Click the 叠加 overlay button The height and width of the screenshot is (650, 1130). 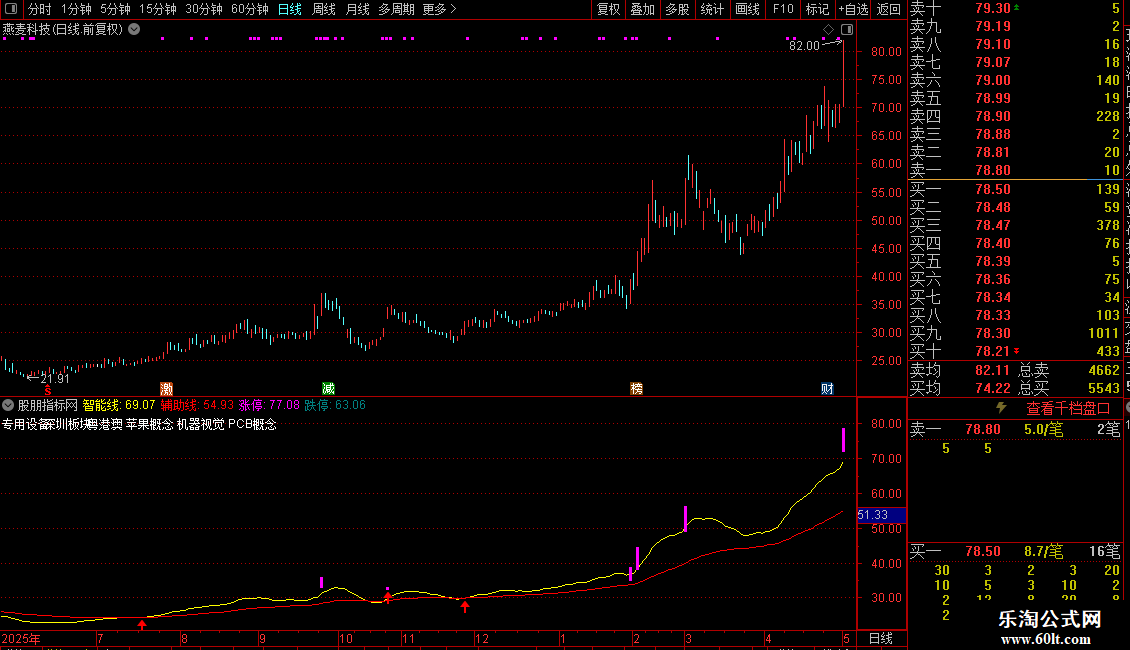point(642,9)
